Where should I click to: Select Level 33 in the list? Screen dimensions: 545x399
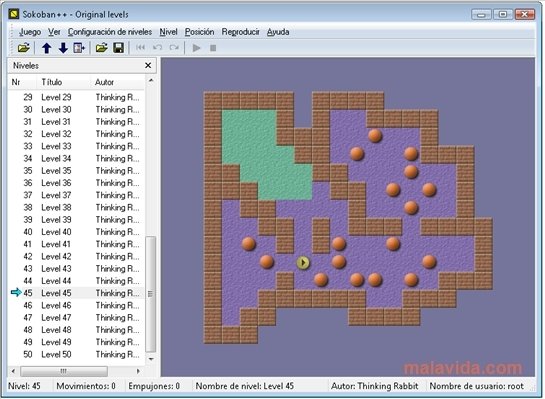tap(76, 146)
